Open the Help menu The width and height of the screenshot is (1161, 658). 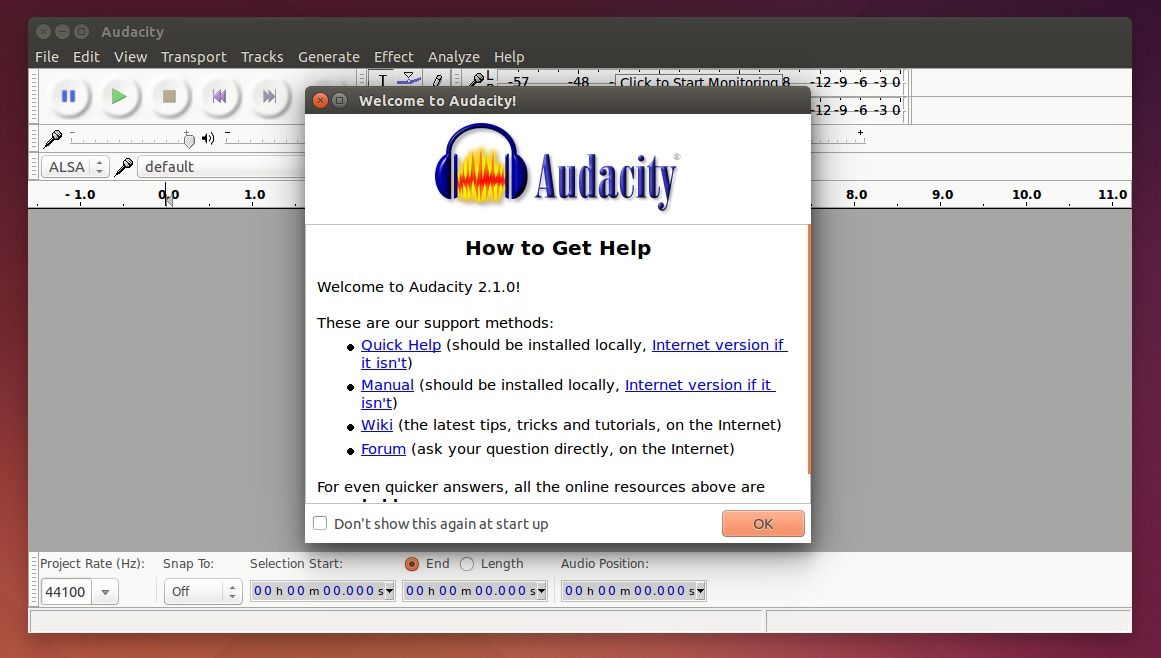coord(509,57)
